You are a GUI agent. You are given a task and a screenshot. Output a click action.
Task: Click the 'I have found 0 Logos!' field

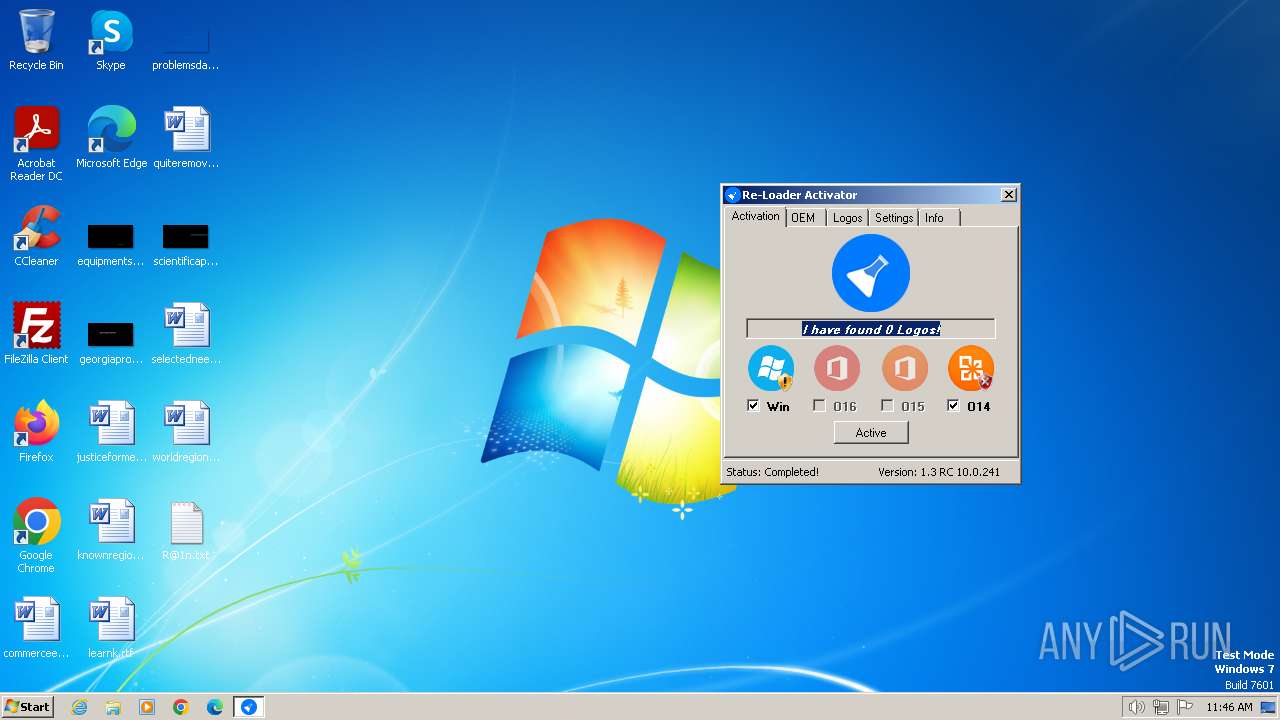[871, 329]
